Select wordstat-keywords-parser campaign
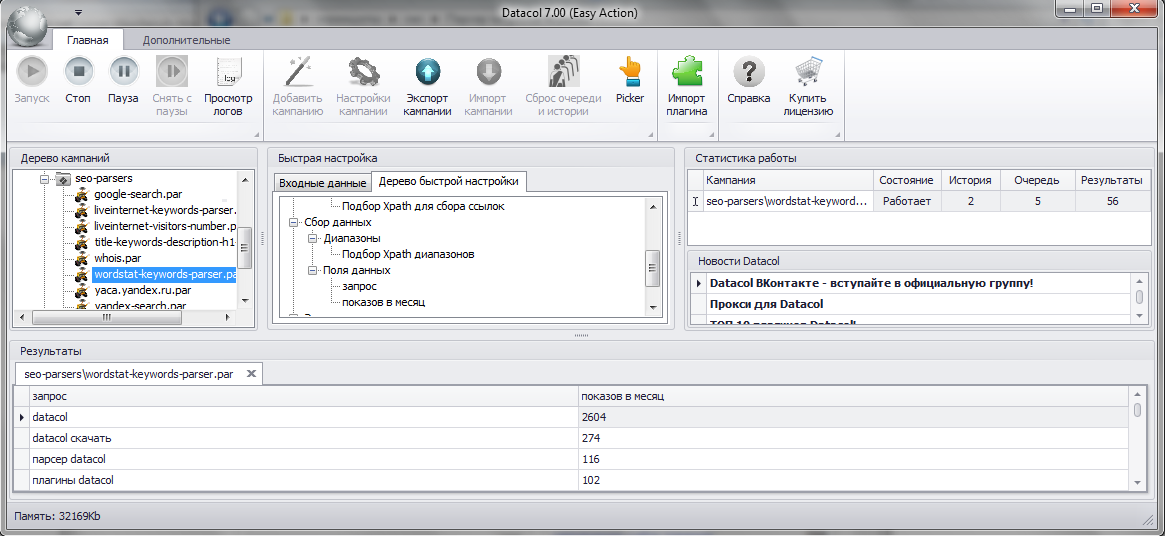Screen dimensions: 1165x536 [165, 275]
